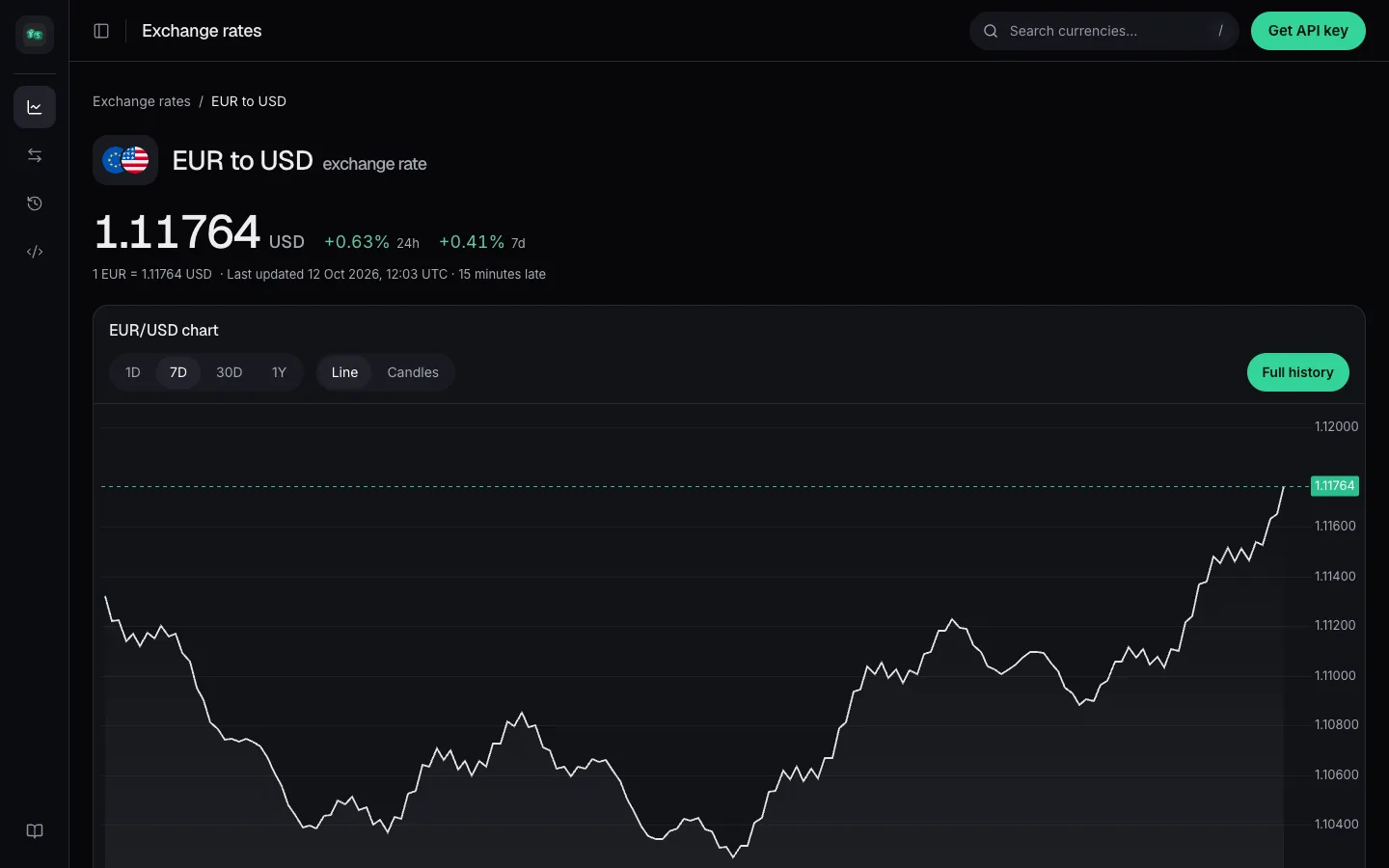Focus the Search currencies field
This screenshot has height=868, width=1389.
[x=1104, y=31]
